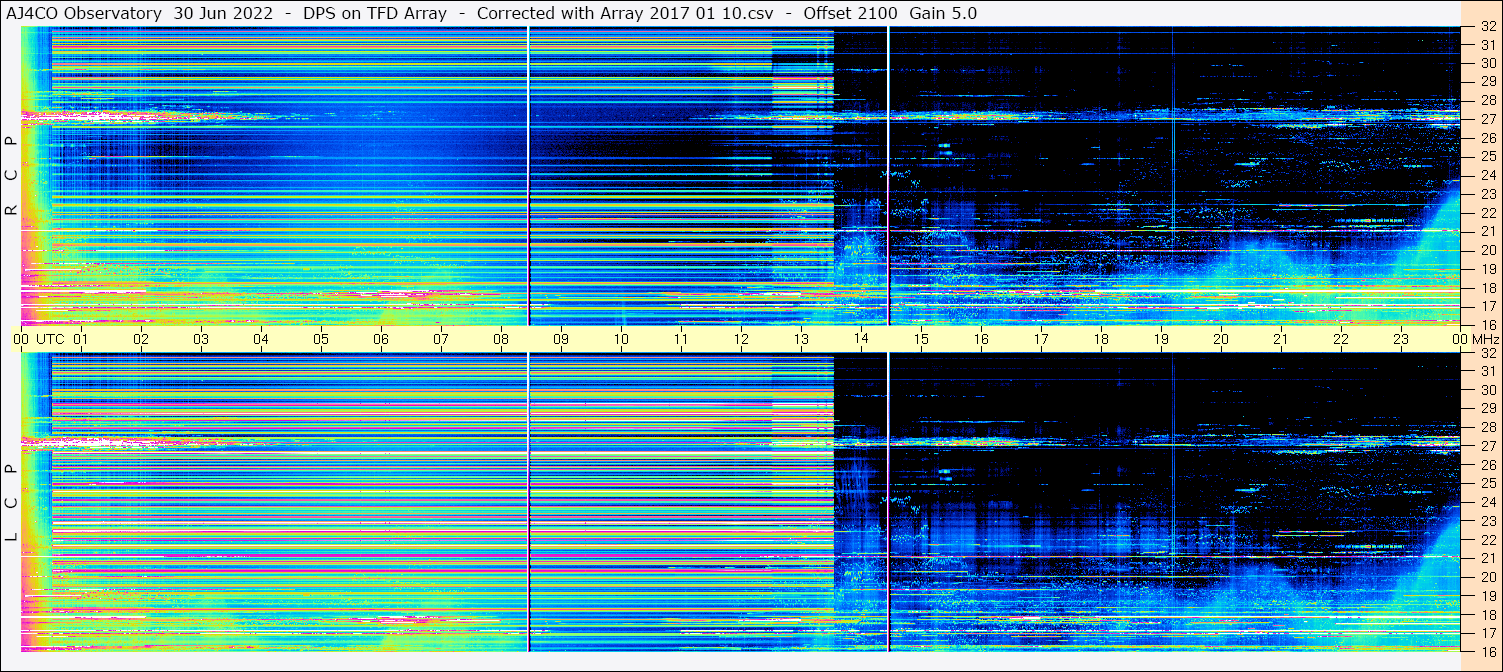Select '23' MHz on the RCP frequency scale
The width and height of the screenshot is (1503, 672).
(x=1488, y=194)
